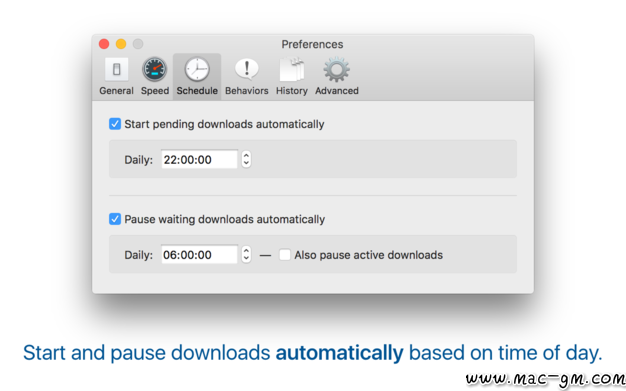Image resolution: width=626 pixels, height=391 pixels.
Task: Minimize the Preferences window
Action: [x=121, y=44]
